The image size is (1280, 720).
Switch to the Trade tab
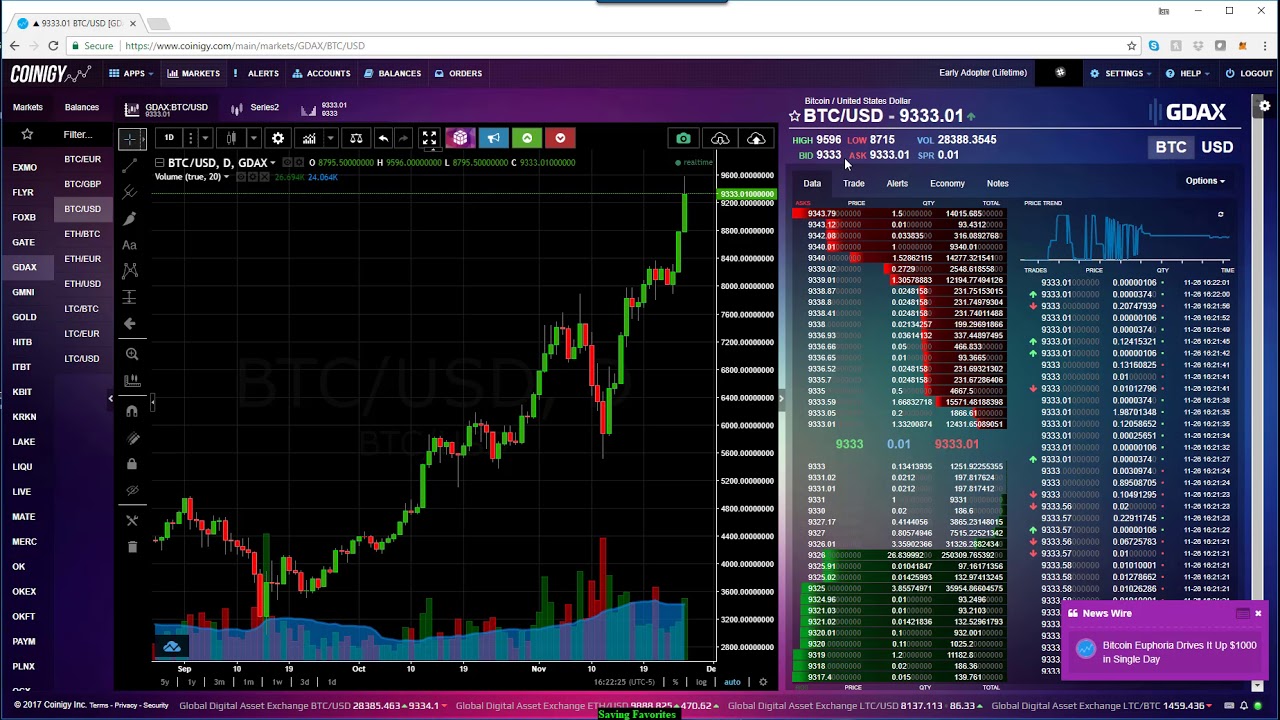(853, 183)
